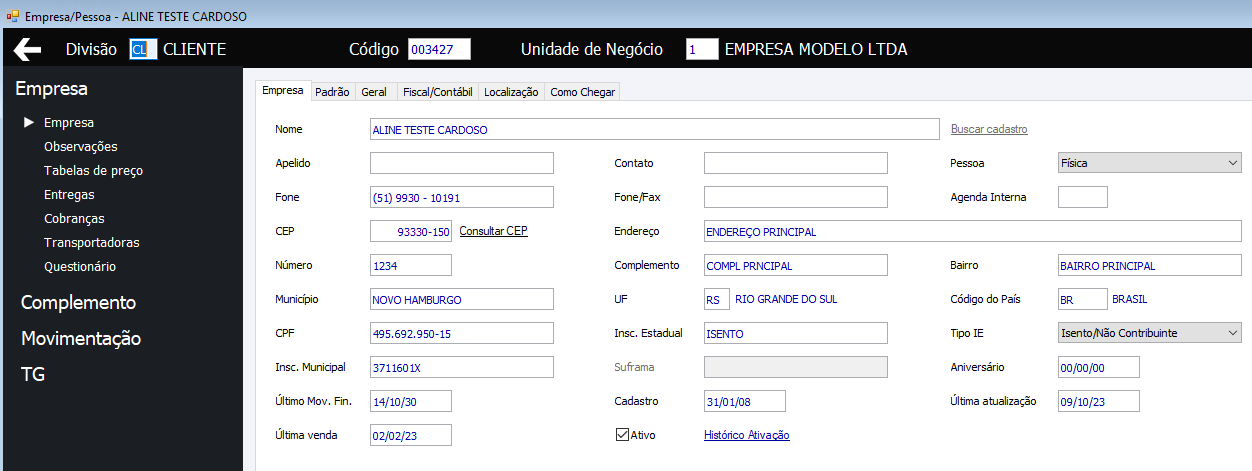The width and height of the screenshot is (1252, 471).
Task: Open Tabelas de preço in sidebar
Action: pyautogui.click(x=93, y=171)
